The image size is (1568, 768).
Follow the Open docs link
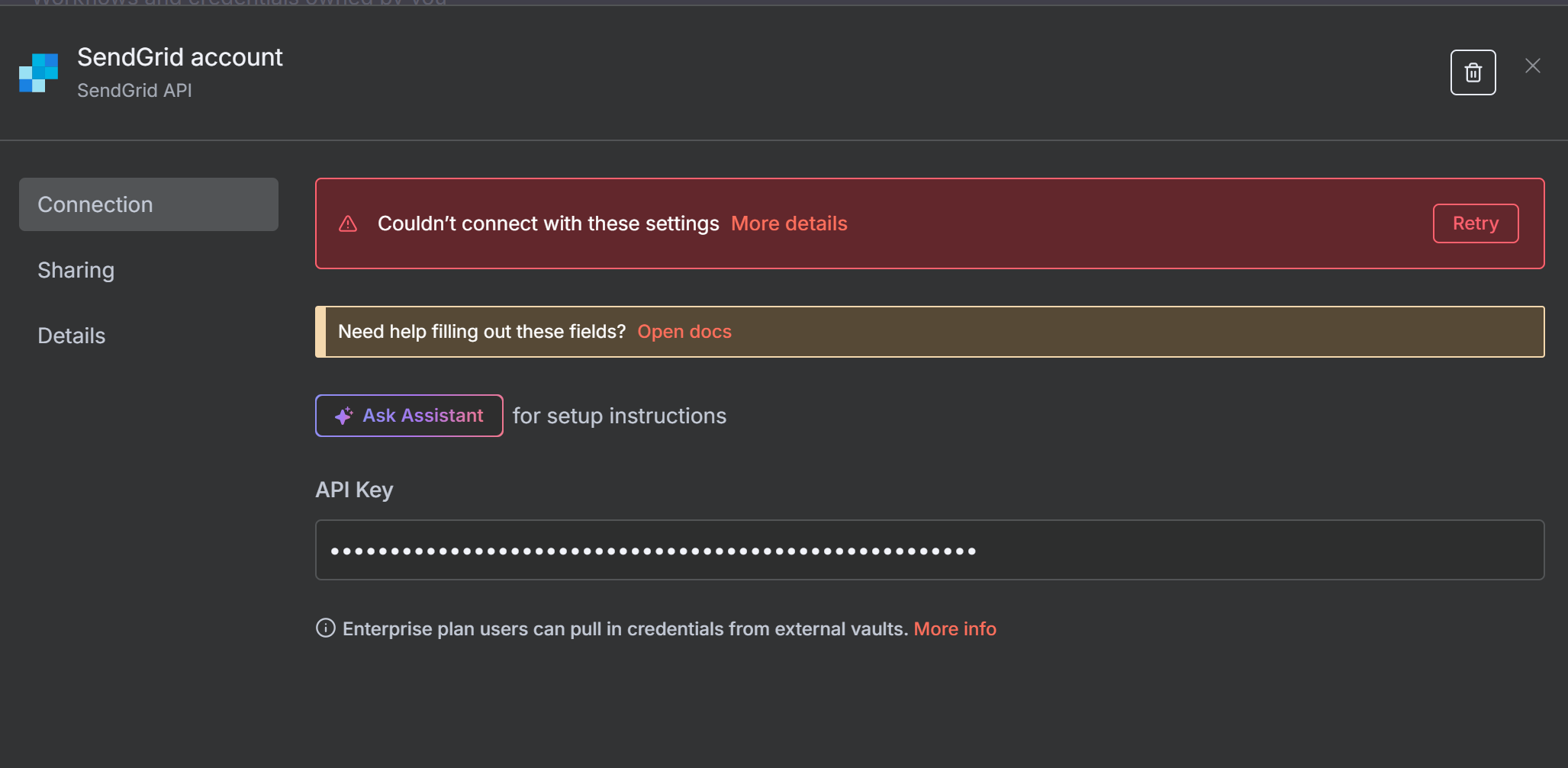tap(684, 332)
